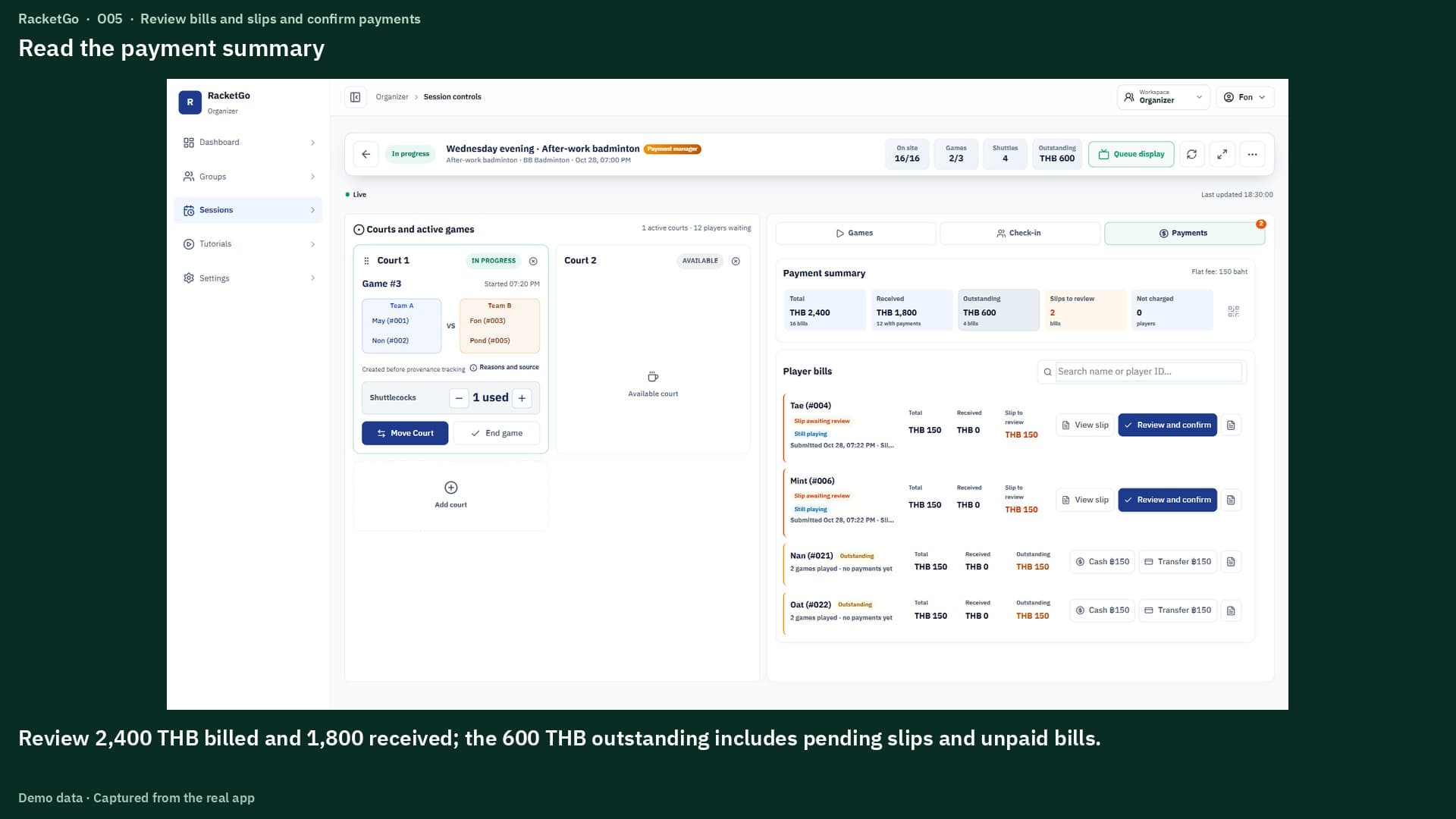Switch to the Games tab
This screenshot has width=1456, height=819.
pos(855,234)
